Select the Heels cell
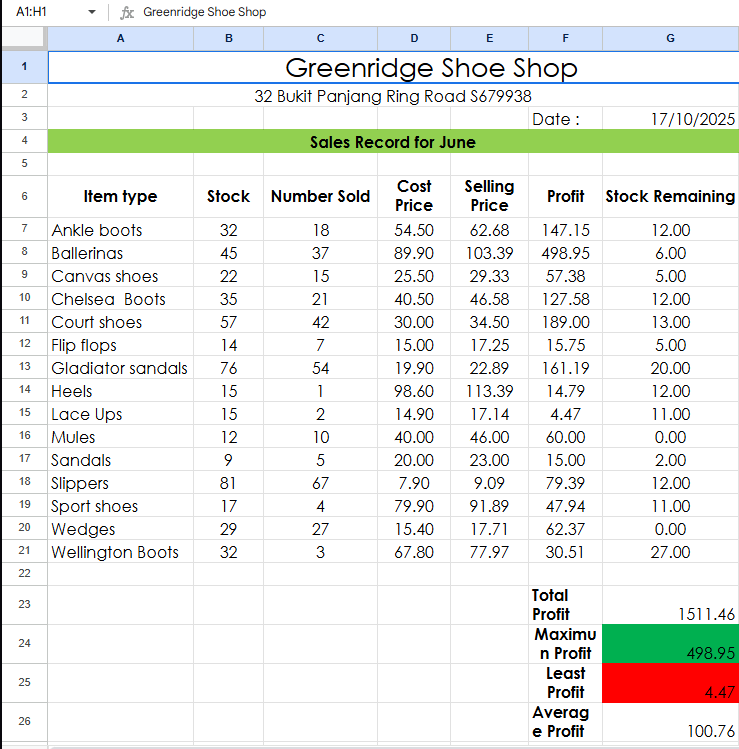Viewport: 739px width, 749px height. [x=120, y=390]
